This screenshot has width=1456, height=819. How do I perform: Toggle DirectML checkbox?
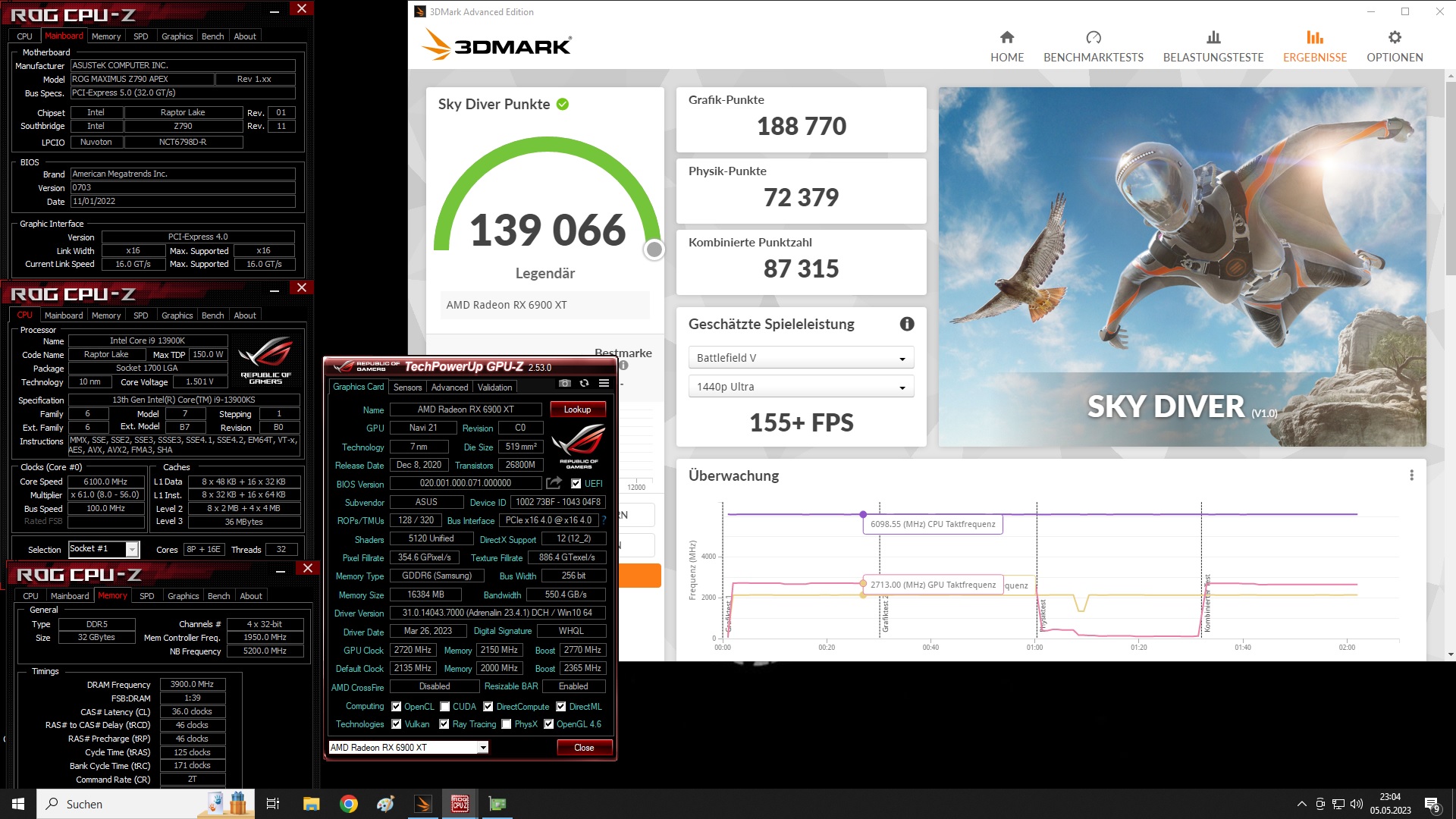click(x=561, y=706)
